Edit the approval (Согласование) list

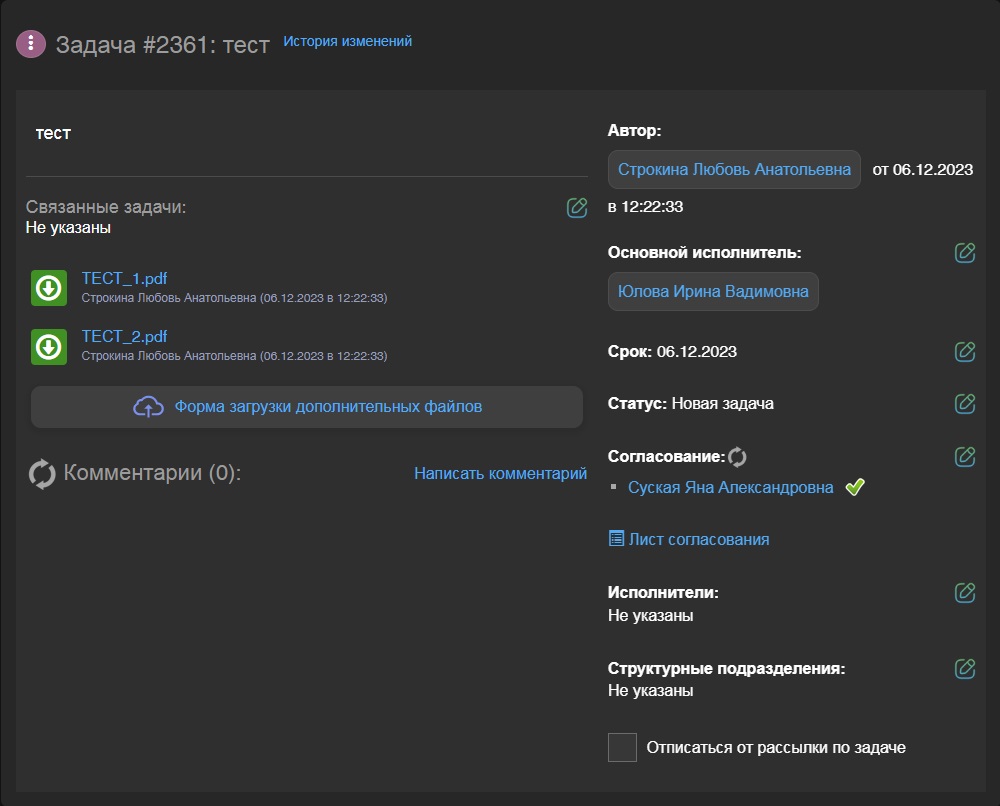click(x=964, y=456)
